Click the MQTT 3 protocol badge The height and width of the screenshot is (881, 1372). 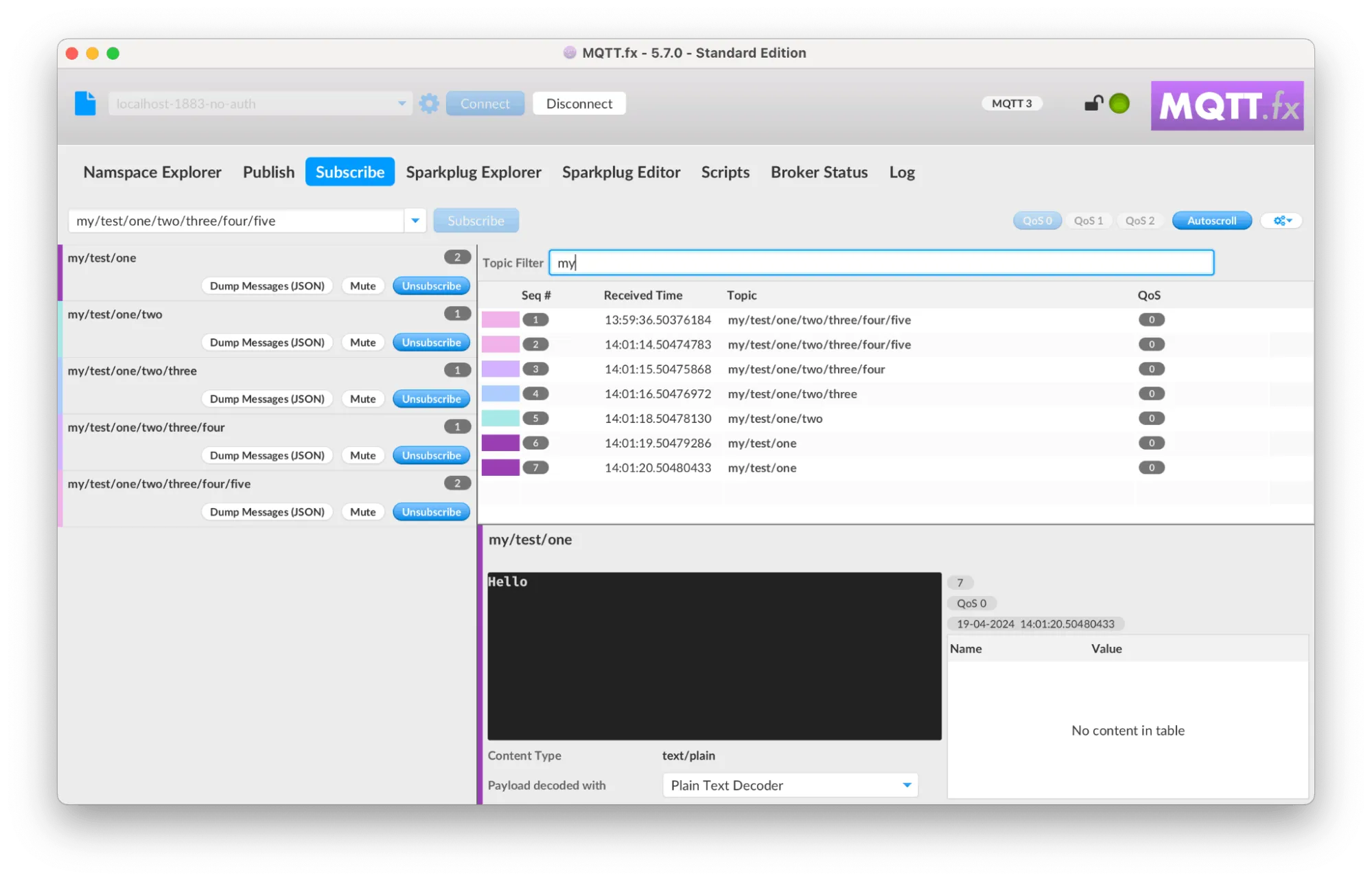click(x=1012, y=103)
